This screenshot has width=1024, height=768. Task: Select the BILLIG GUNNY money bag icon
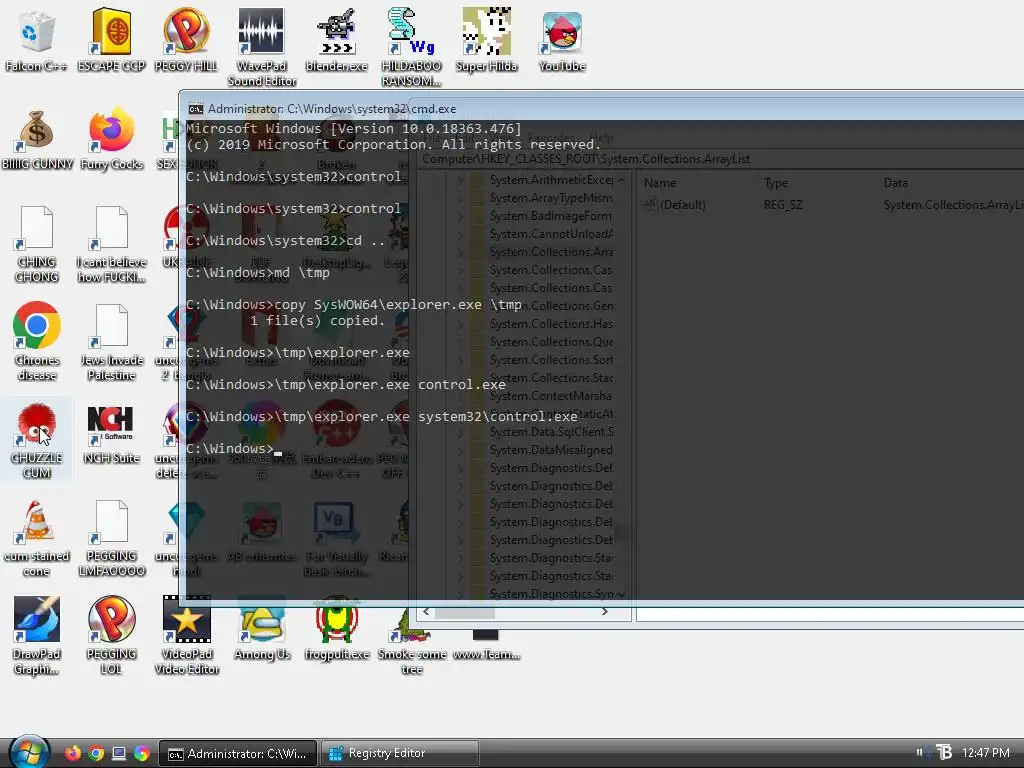(37, 138)
